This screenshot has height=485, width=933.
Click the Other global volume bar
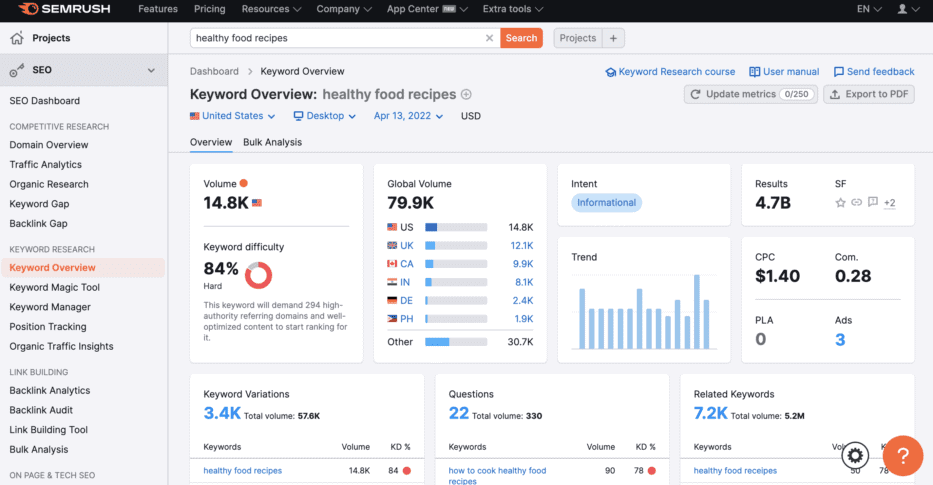[x=456, y=342]
